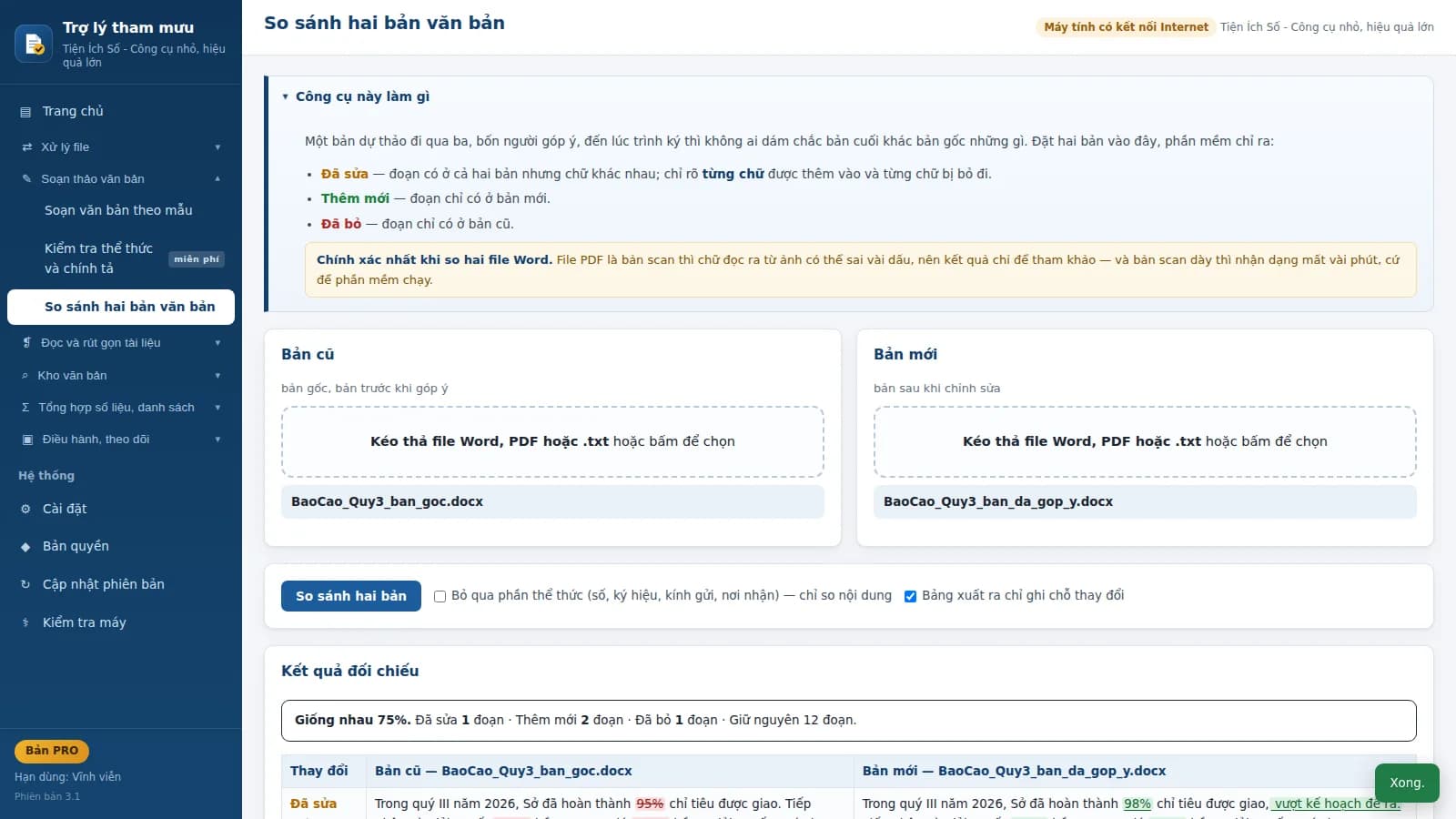Expand the Kho văn bản arrow
1456x819 pixels.
tap(217, 376)
